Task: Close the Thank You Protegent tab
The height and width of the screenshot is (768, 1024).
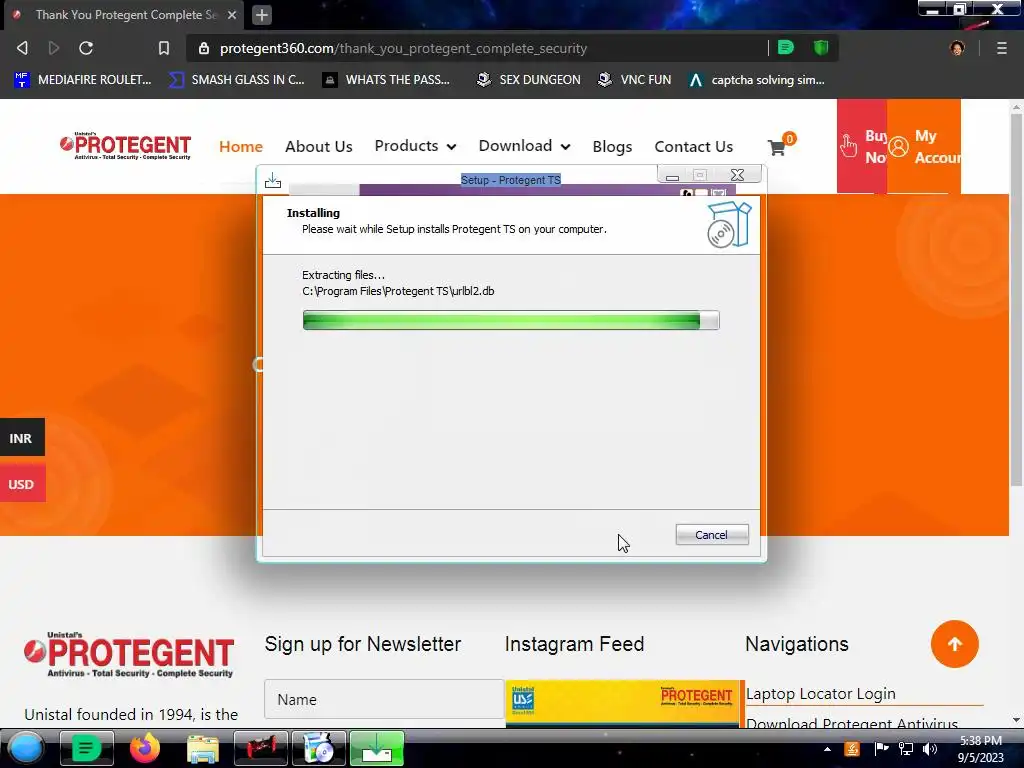Action: click(x=232, y=15)
